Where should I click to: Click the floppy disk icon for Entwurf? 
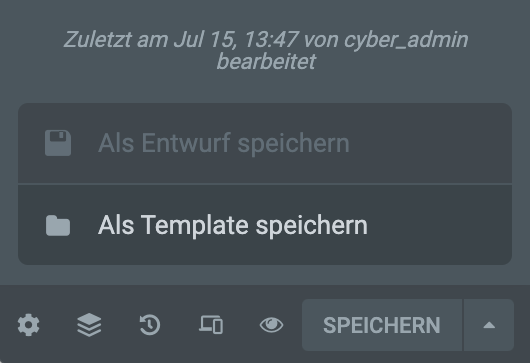58,143
